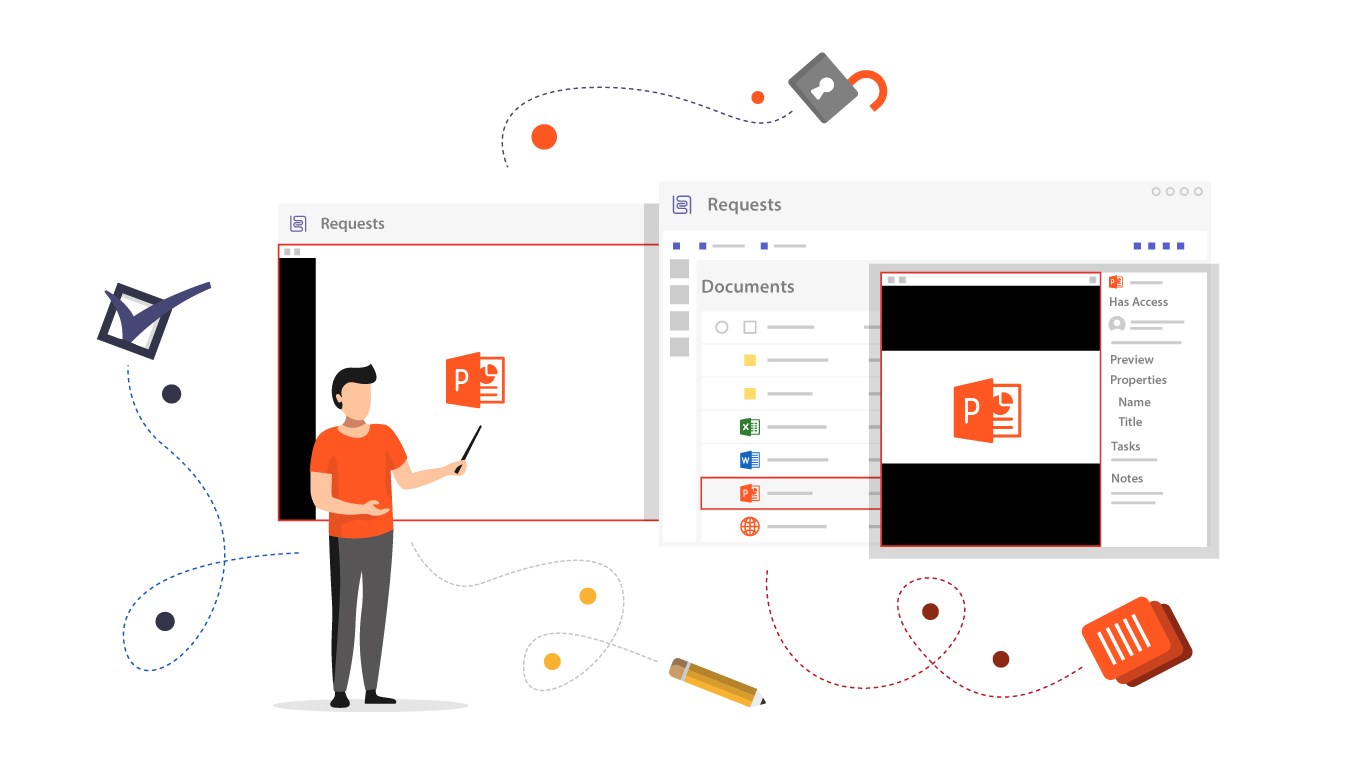Click the large PowerPoint icon in the preview pane
The image size is (1366, 768).
[987, 410]
